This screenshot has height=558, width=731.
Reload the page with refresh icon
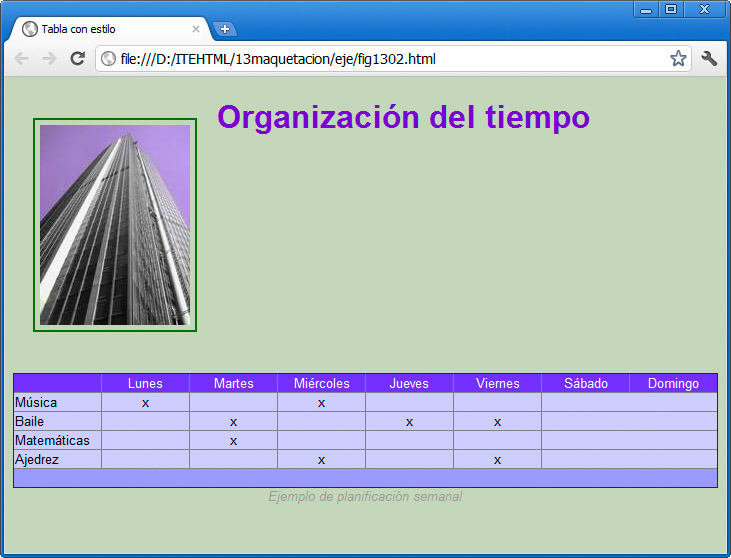point(77,58)
